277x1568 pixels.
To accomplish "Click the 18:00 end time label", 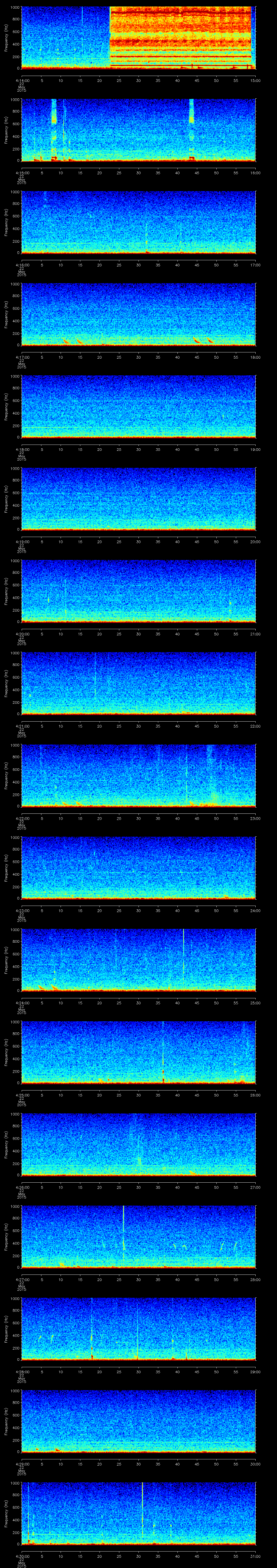I will pos(255,357).
